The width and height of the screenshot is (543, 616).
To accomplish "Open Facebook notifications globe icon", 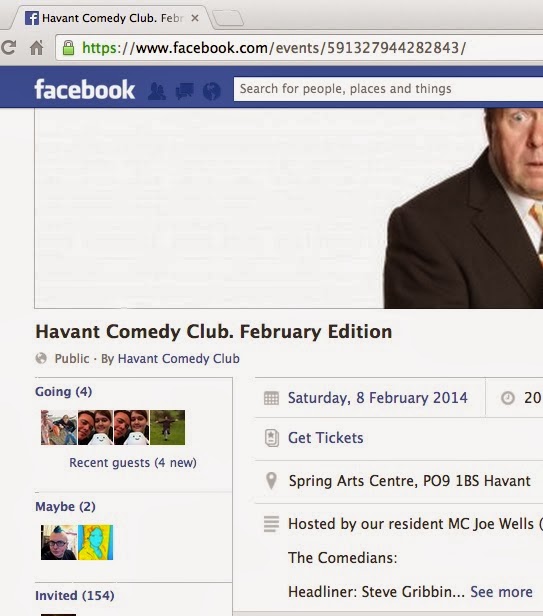I will click(x=211, y=91).
